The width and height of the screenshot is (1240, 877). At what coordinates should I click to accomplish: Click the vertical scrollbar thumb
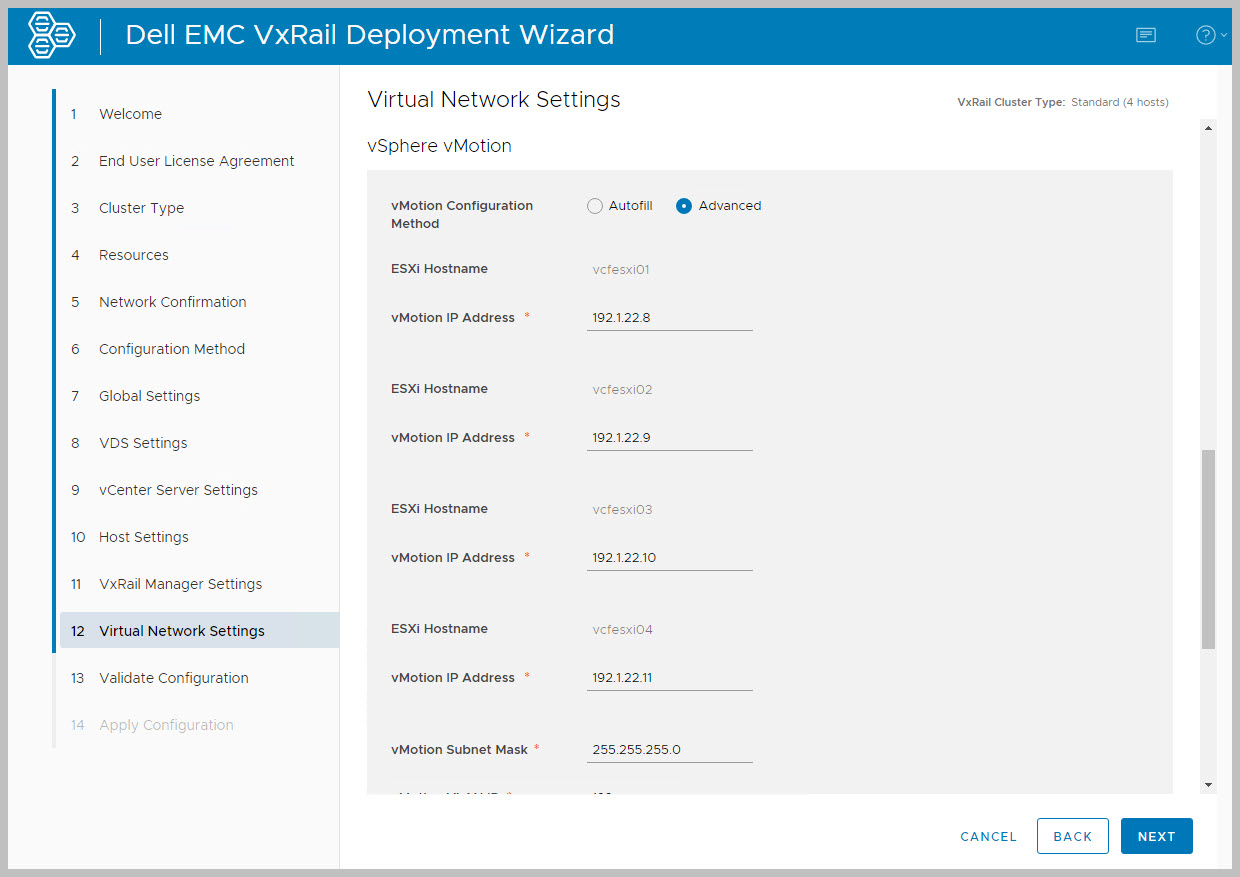coord(1209,549)
